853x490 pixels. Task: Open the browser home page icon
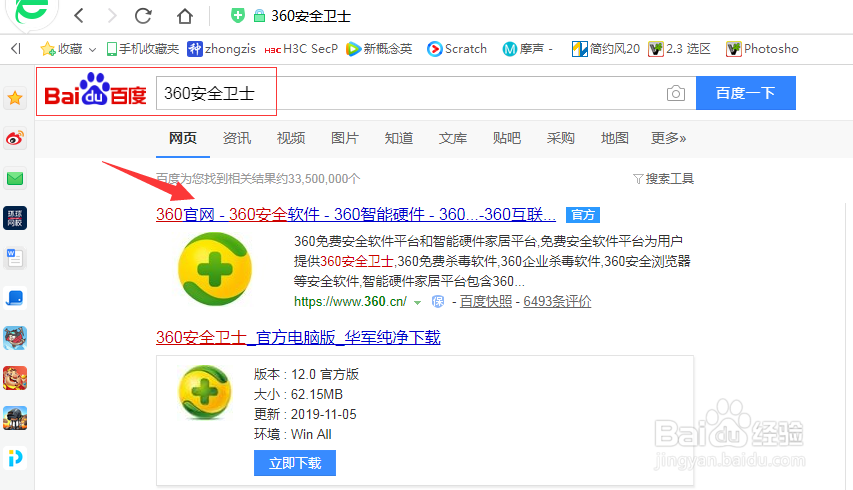point(184,16)
